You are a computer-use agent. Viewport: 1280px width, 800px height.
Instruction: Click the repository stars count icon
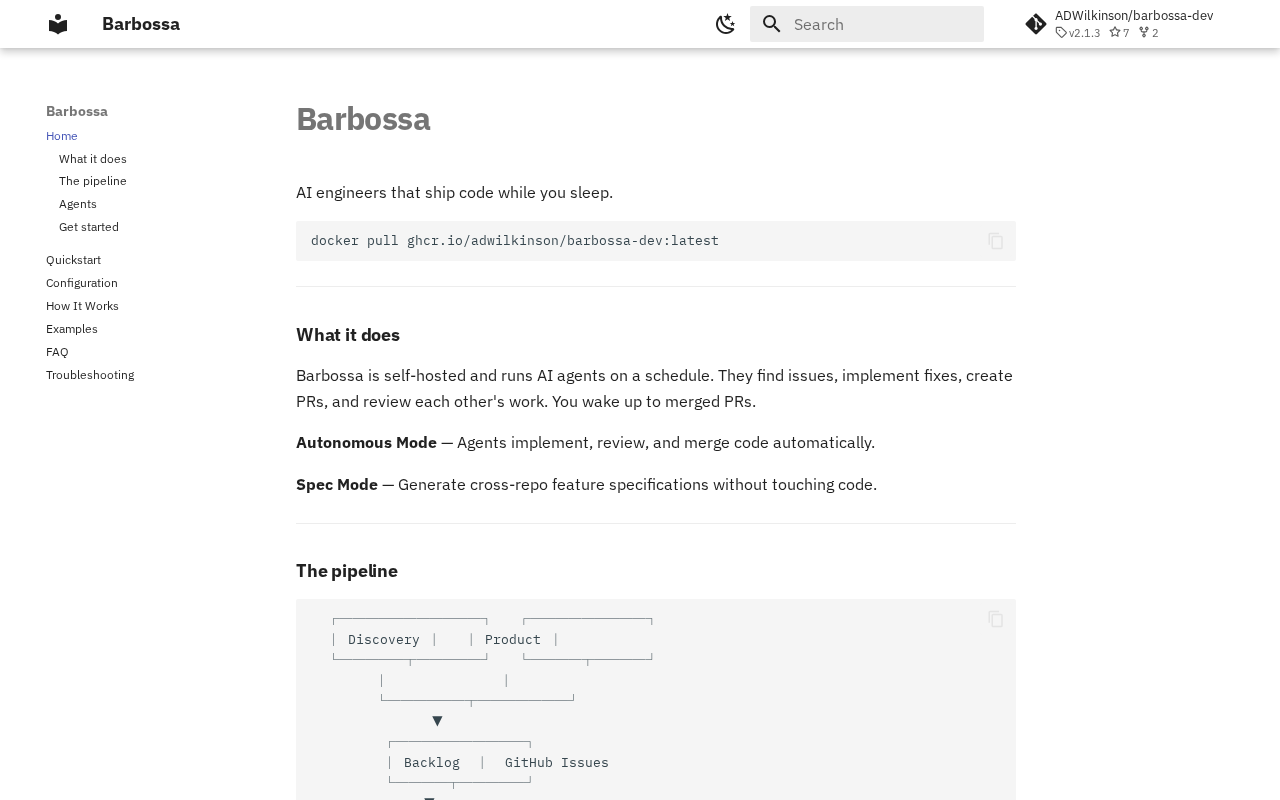(1115, 33)
